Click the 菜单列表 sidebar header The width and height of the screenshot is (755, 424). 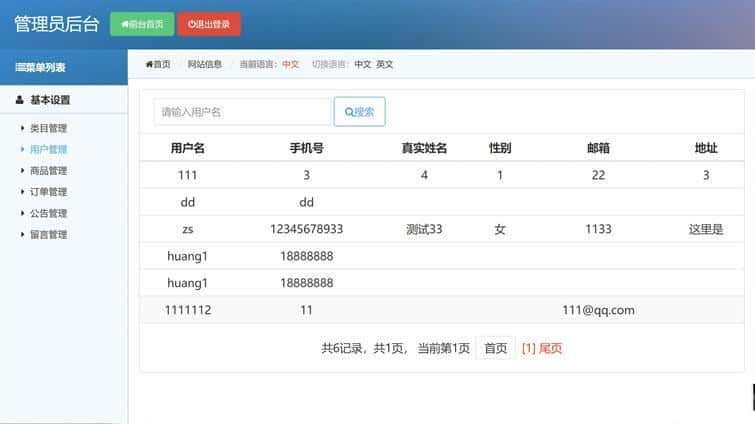click(x=64, y=67)
